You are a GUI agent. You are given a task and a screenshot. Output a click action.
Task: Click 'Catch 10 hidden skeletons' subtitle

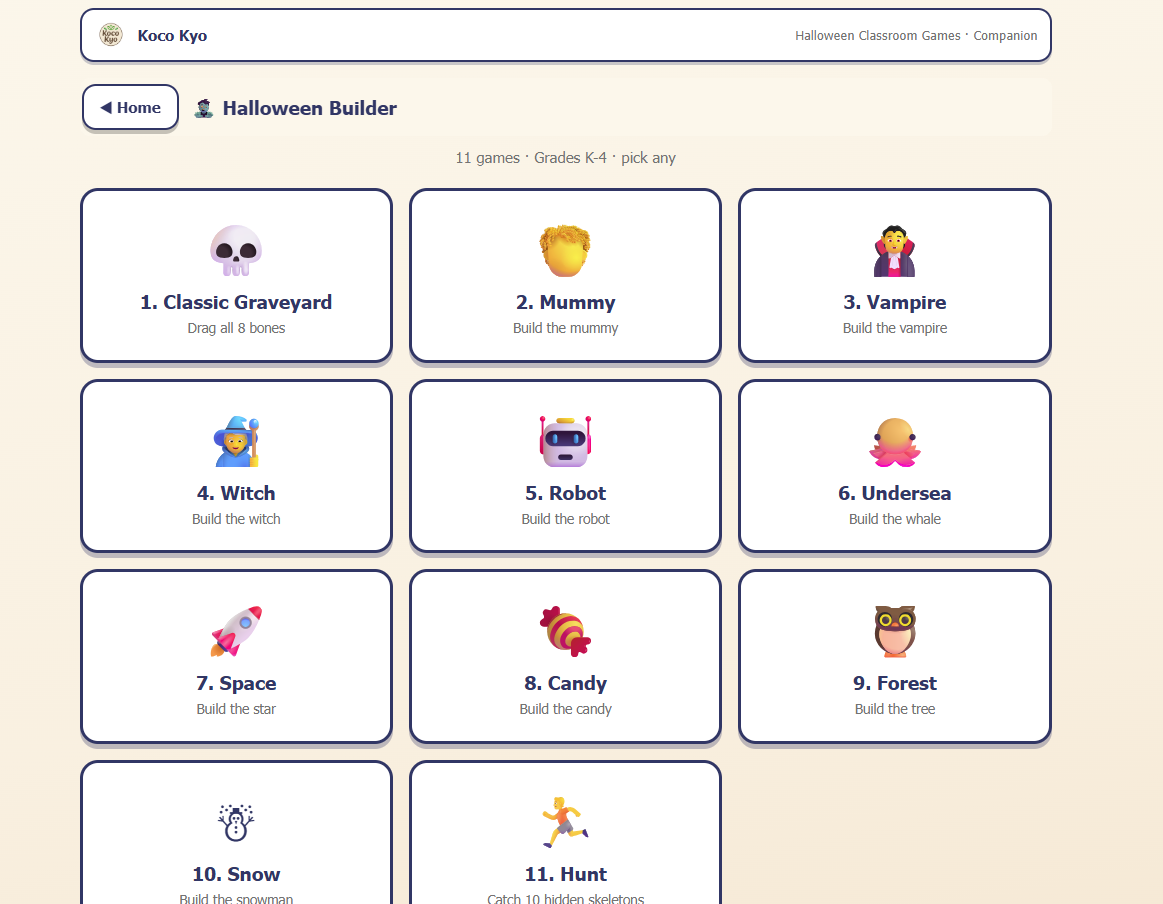click(x=565, y=898)
